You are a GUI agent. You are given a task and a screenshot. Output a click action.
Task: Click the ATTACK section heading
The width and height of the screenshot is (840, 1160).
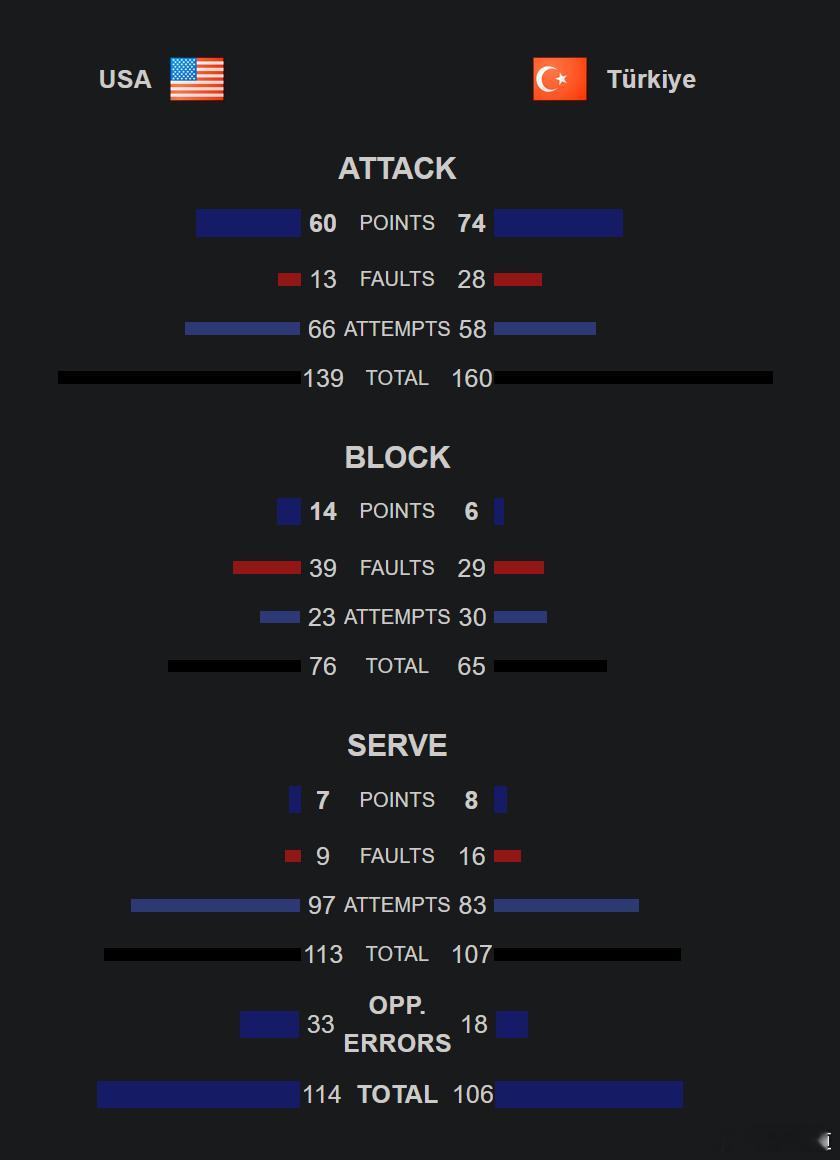point(397,169)
